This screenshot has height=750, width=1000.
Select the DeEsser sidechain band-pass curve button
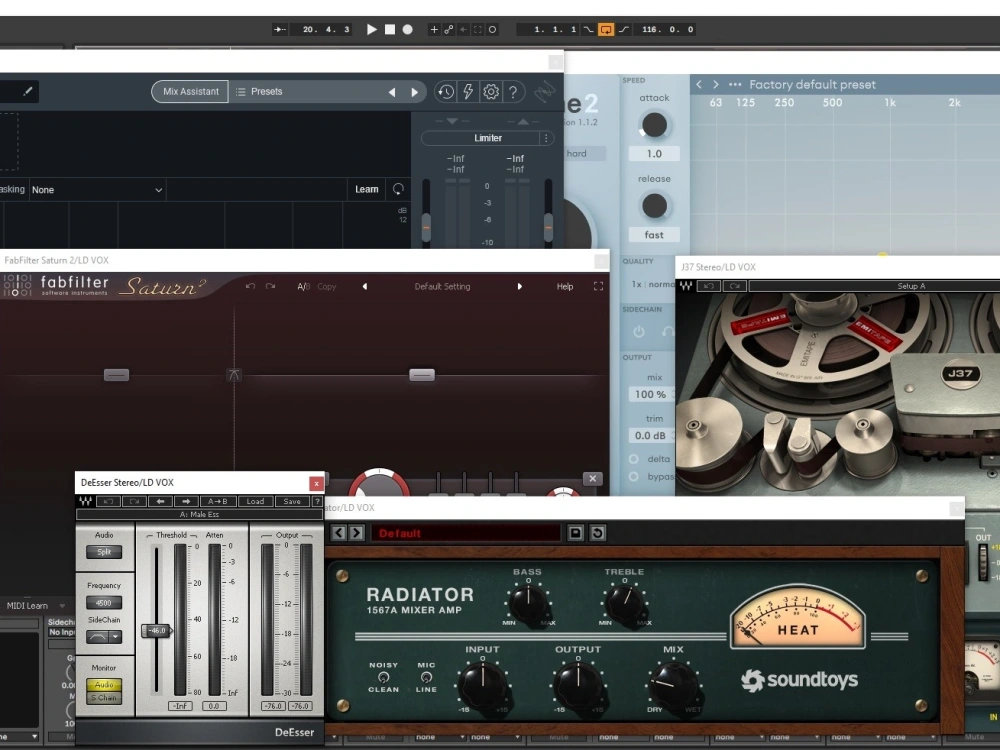click(98, 636)
